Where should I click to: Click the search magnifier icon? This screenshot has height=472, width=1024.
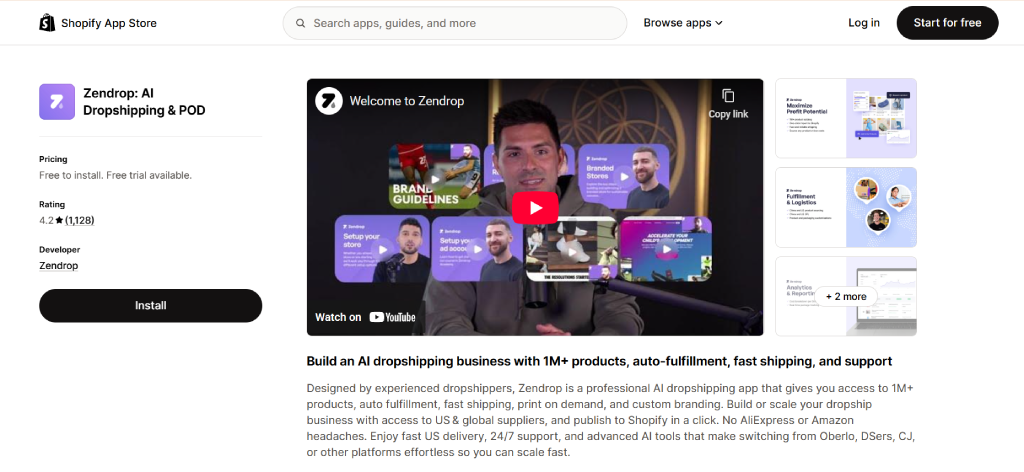tap(300, 23)
